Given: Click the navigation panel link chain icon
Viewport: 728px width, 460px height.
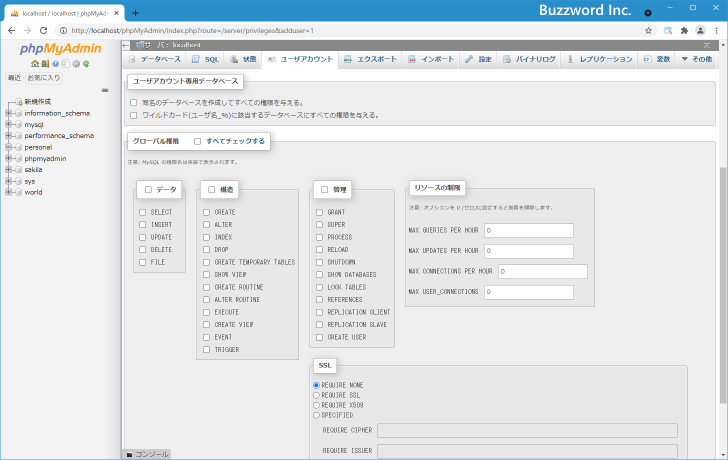Looking at the screenshot, I should pyautogui.click(x=105, y=90).
